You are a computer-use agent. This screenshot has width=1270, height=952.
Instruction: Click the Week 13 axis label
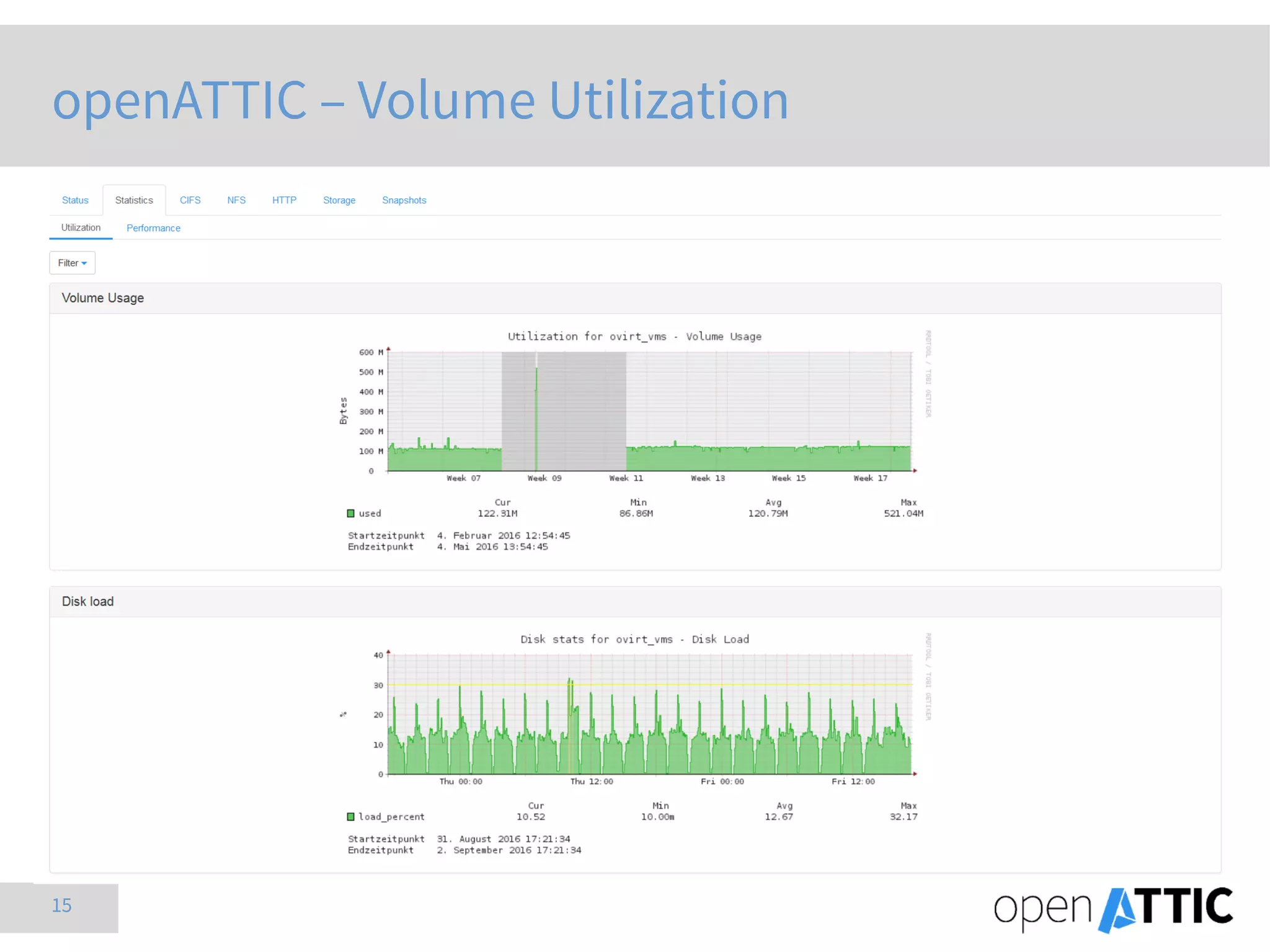708,478
